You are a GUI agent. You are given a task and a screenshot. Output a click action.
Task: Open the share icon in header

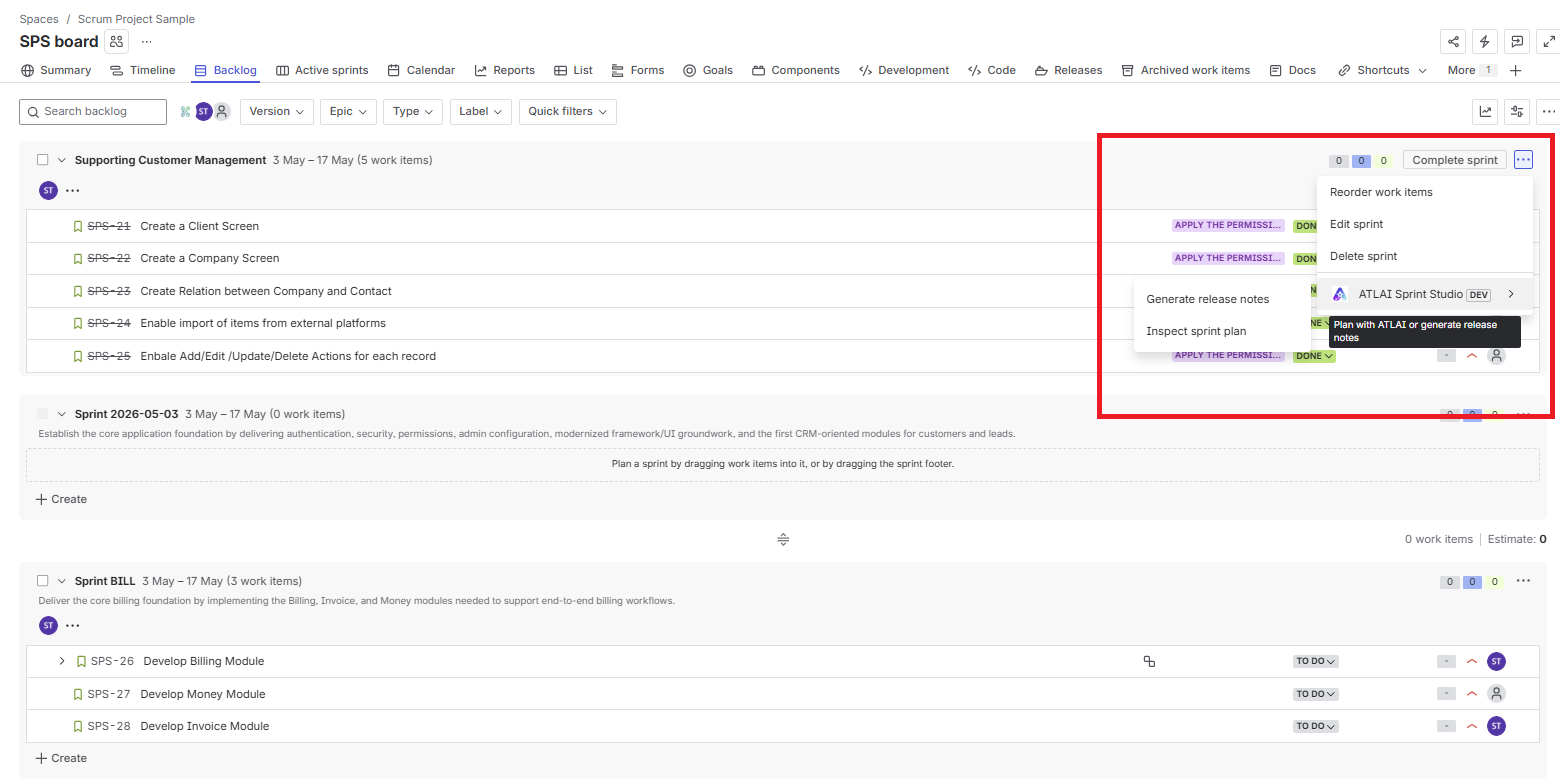[x=1453, y=42]
